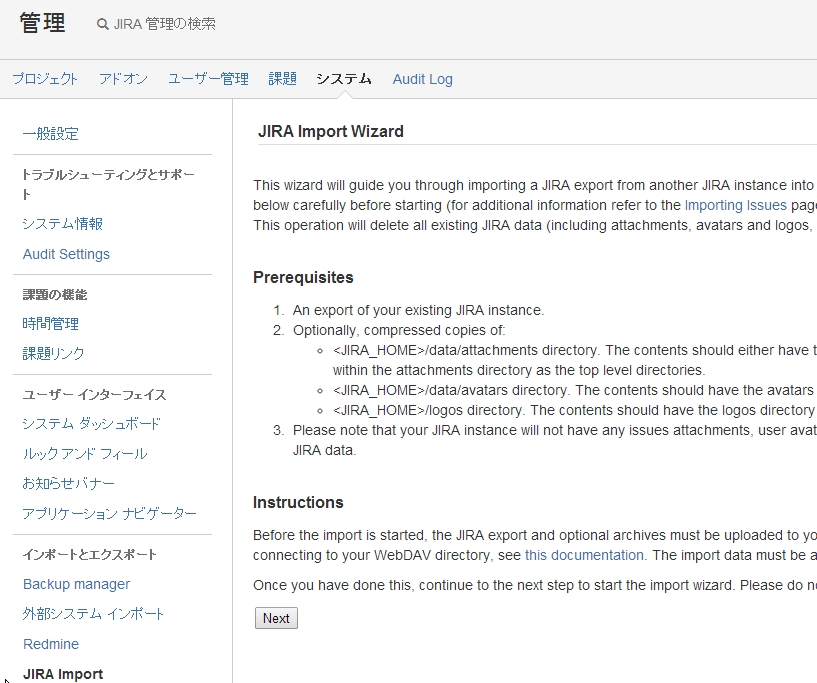Viewport: 817px width, 683px height.
Task: Click the 'Please note that your JIRA instance' item
Action: click(x=555, y=440)
